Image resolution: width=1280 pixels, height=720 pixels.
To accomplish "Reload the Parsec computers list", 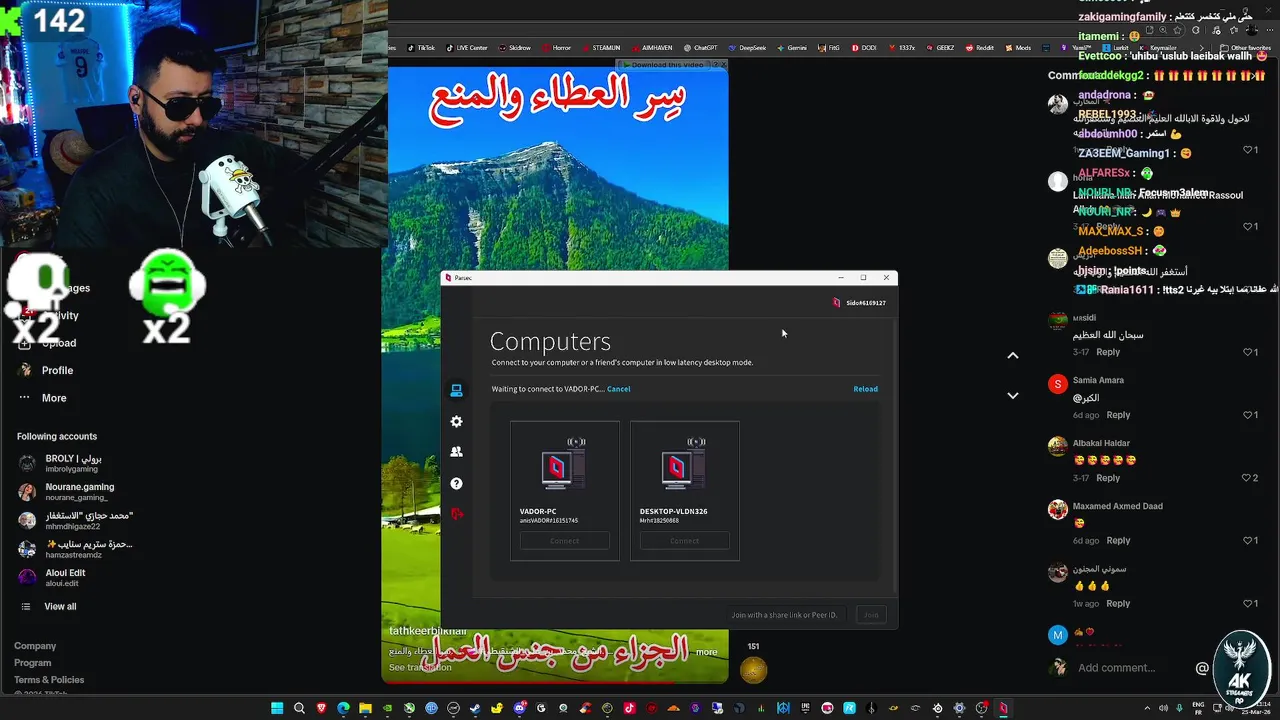I will (x=865, y=389).
